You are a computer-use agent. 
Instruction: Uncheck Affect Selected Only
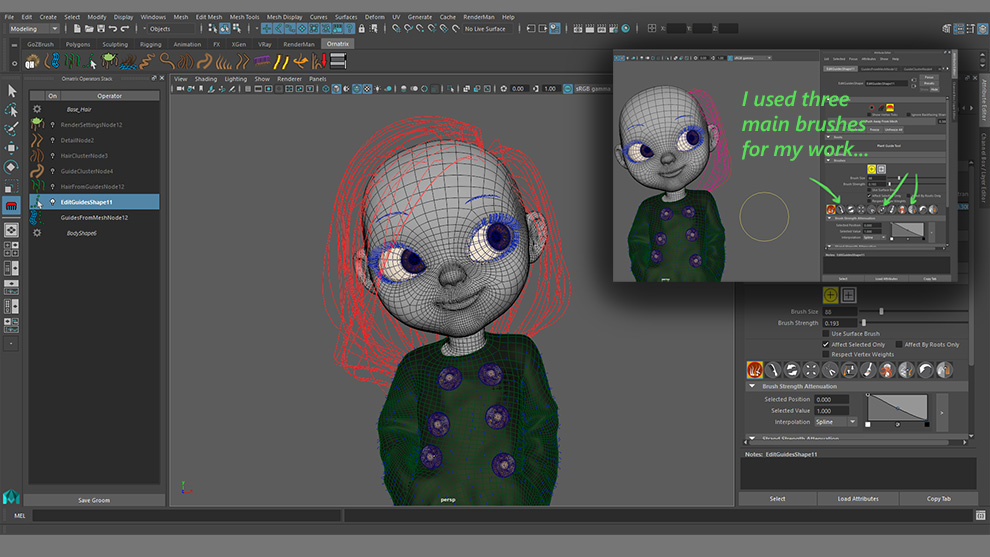(825, 345)
